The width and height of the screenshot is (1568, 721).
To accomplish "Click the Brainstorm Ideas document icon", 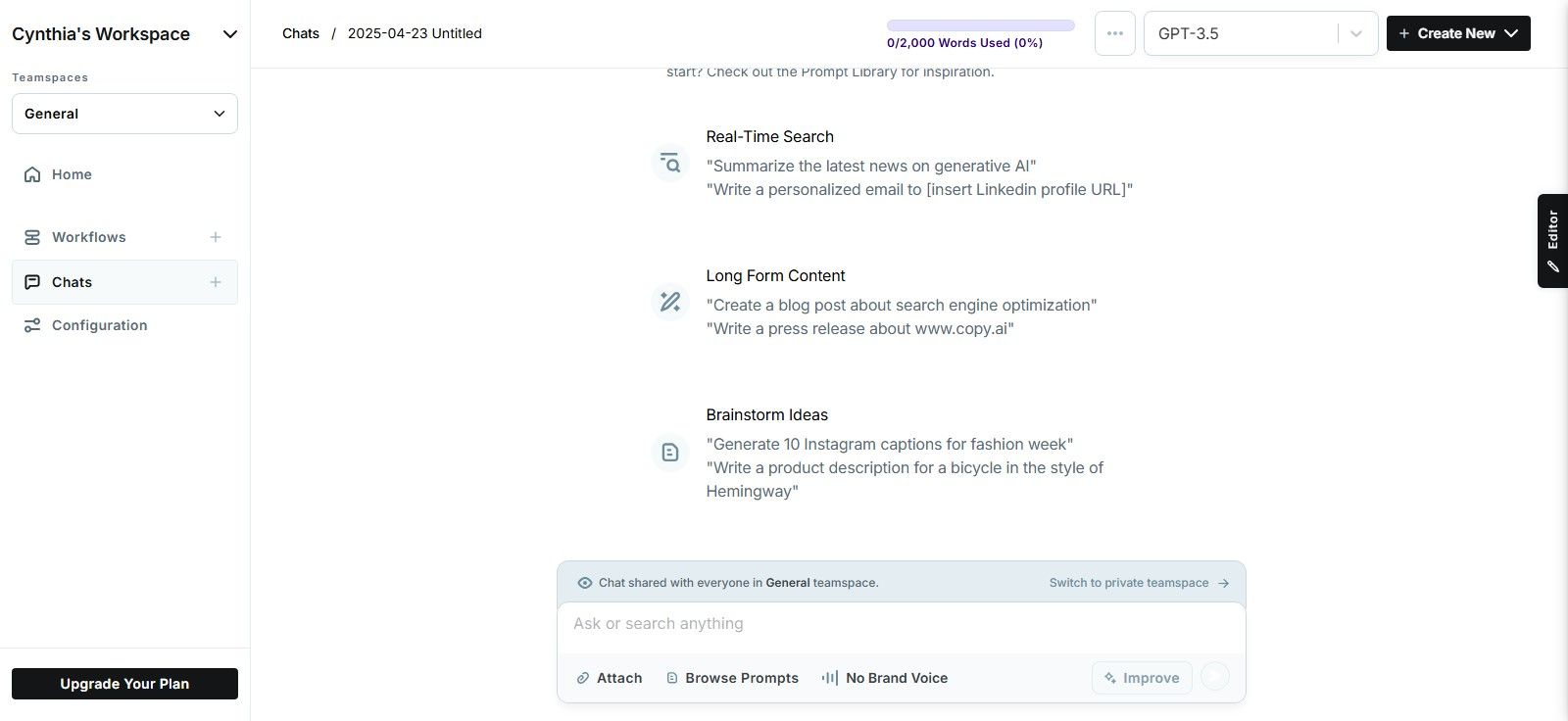I will pyautogui.click(x=670, y=453).
